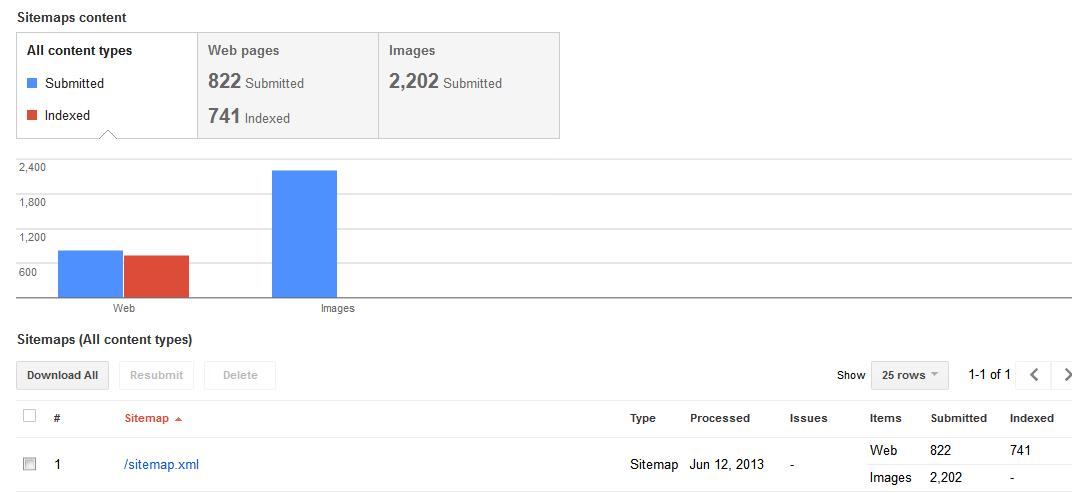
Task: Click the red sort arrow beside Sitemap
Action: pyautogui.click(x=178, y=418)
